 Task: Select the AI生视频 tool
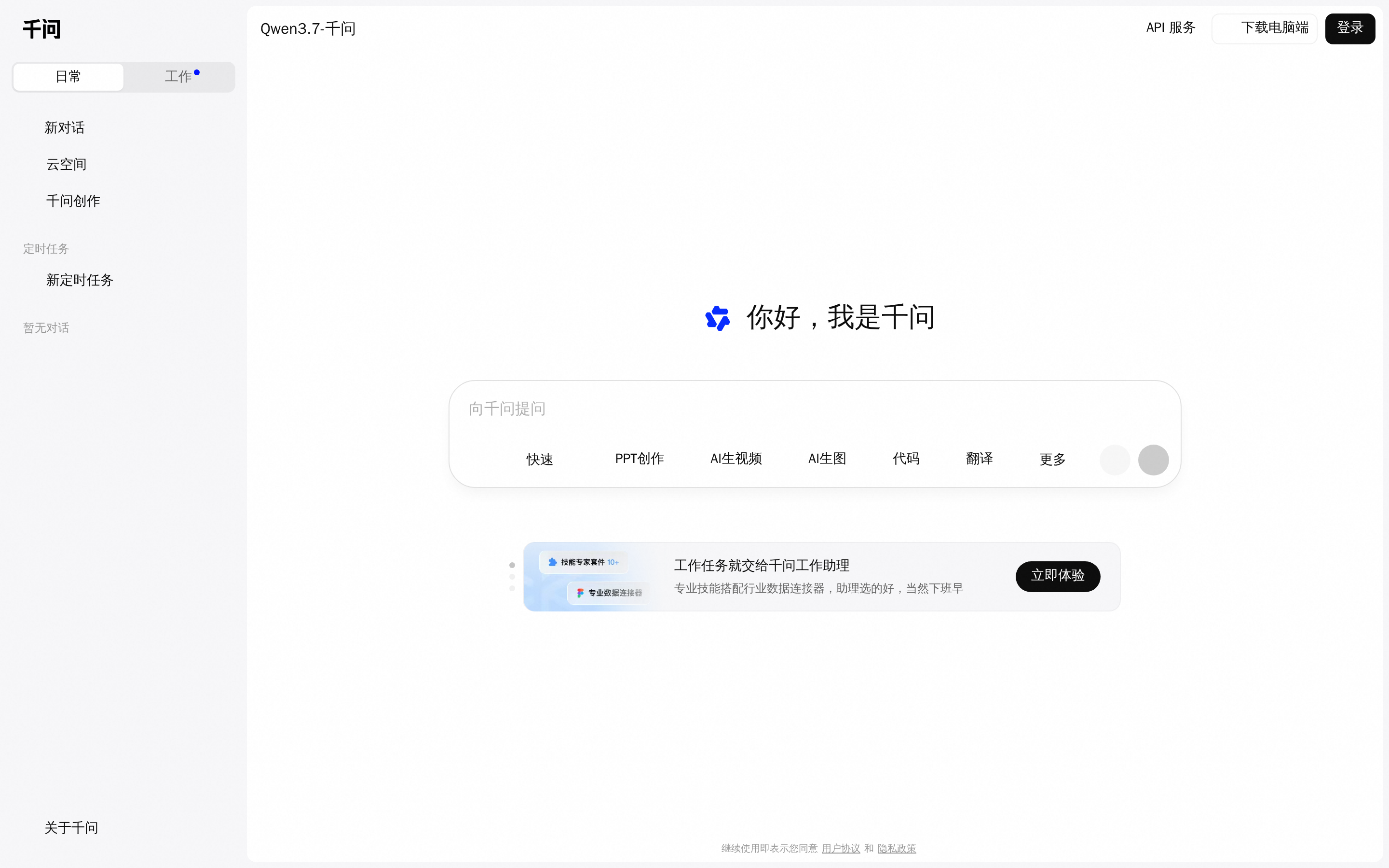point(736,459)
